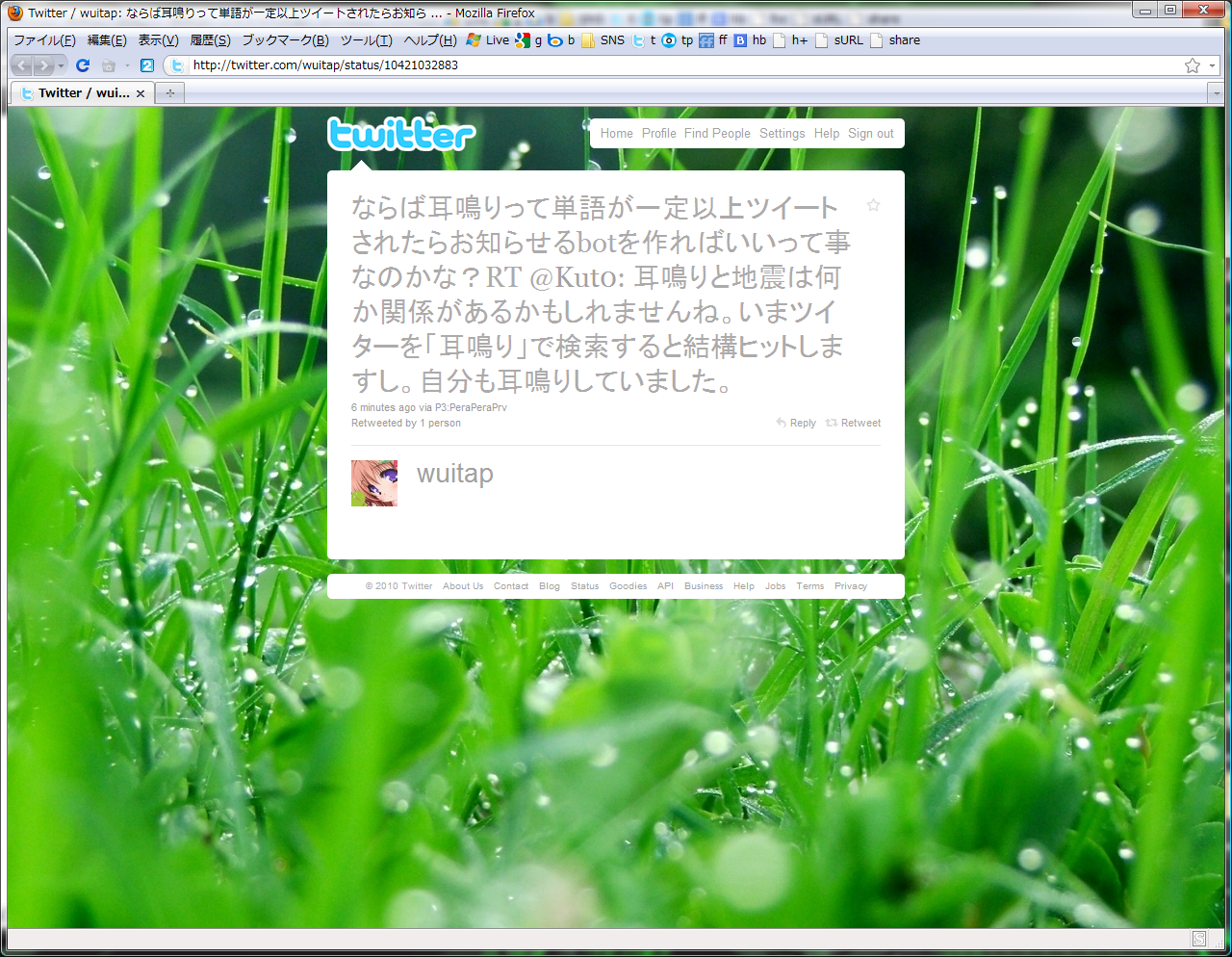Open the wuitap avatar thumbnail
Viewport: 1232px width, 957px height.
374,483
